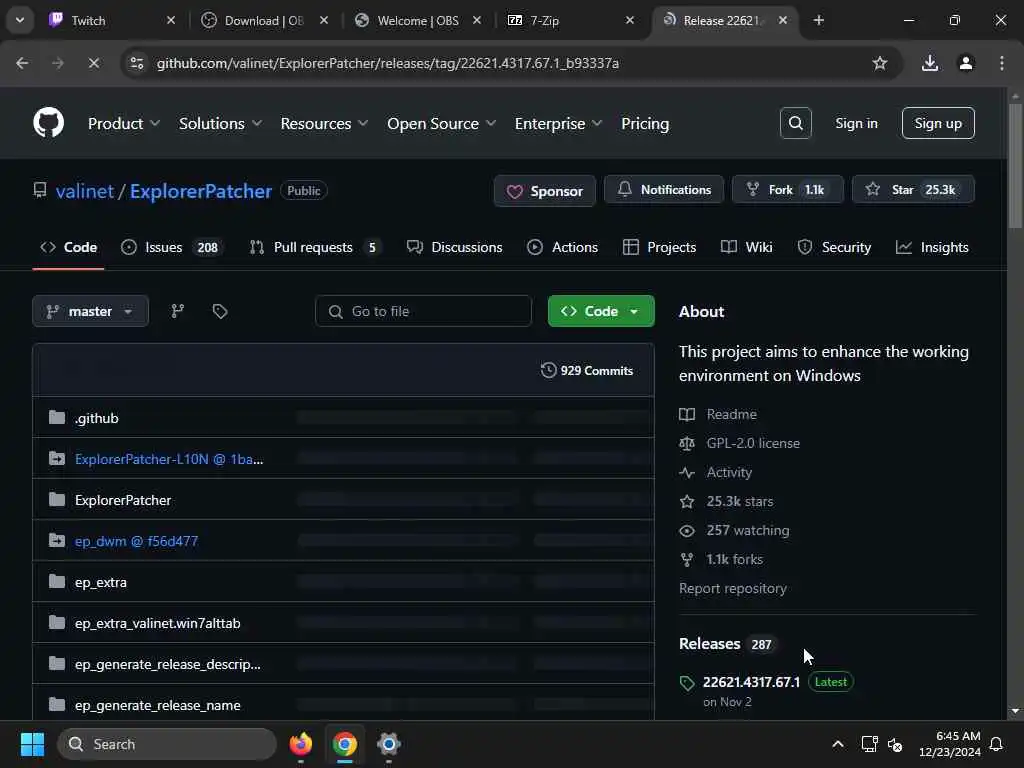Click the muted volume tray icon
The width and height of the screenshot is (1024, 768).
[895, 744]
